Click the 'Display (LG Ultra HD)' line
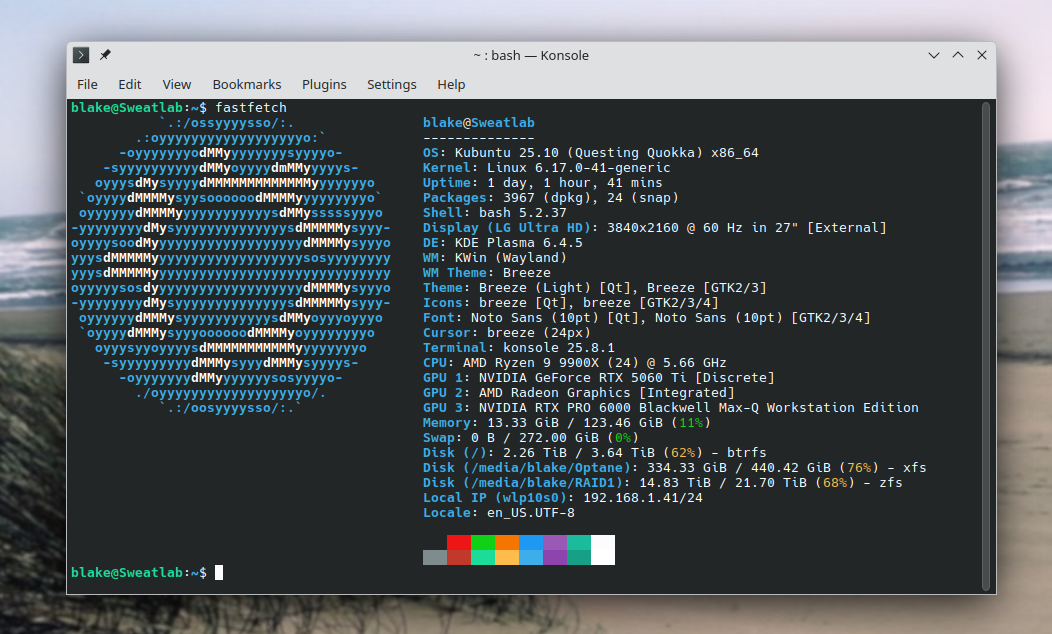 (x=654, y=227)
